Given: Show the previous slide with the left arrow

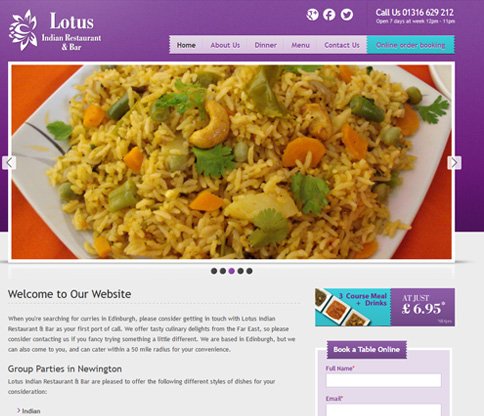Looking at the screenshot, I should [9, 163].
